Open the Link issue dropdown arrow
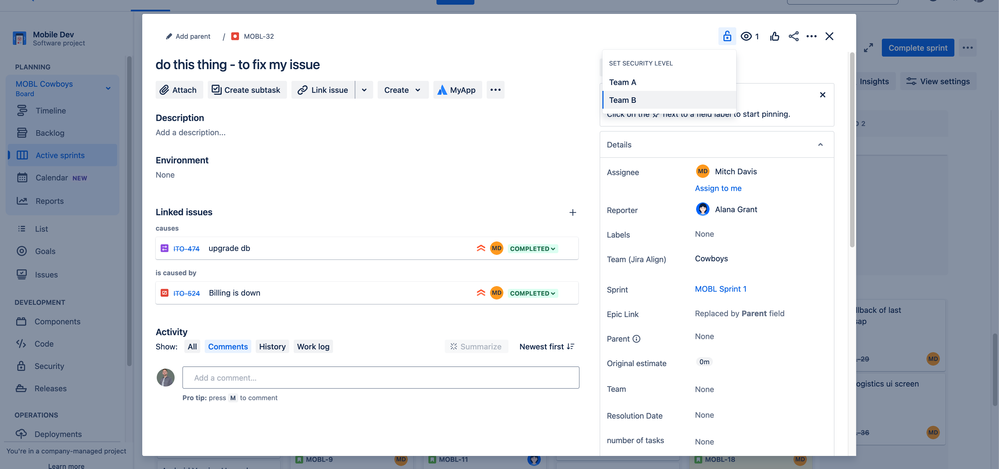 coord(364,90)
